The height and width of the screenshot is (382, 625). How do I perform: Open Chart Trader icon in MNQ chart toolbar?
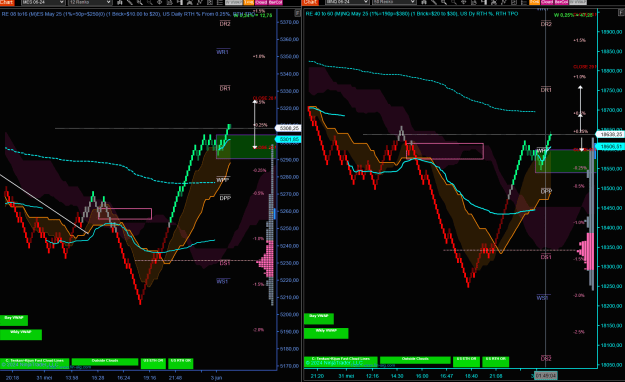[473, 2]
